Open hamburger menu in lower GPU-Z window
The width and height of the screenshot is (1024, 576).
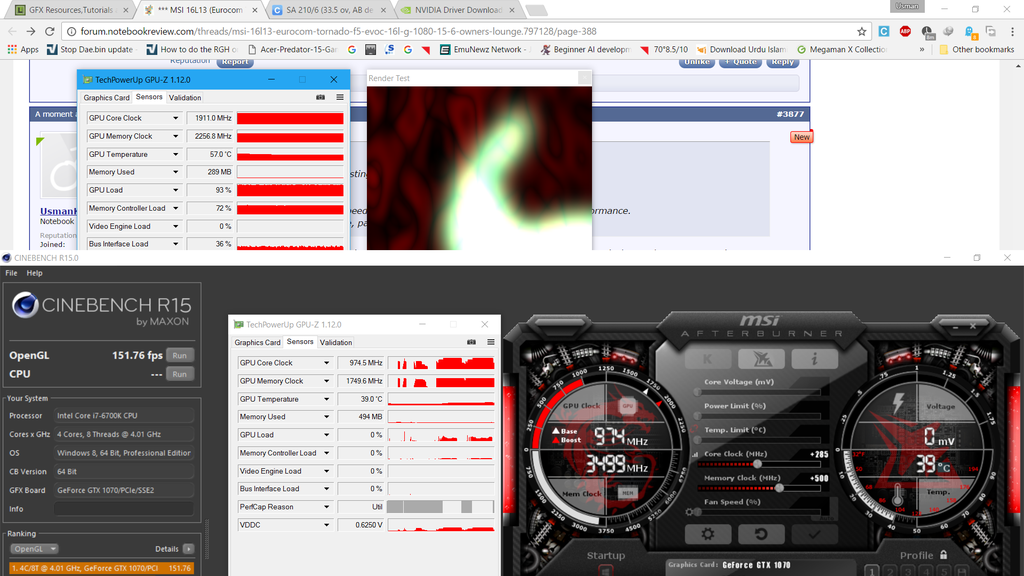pos(490,342)
